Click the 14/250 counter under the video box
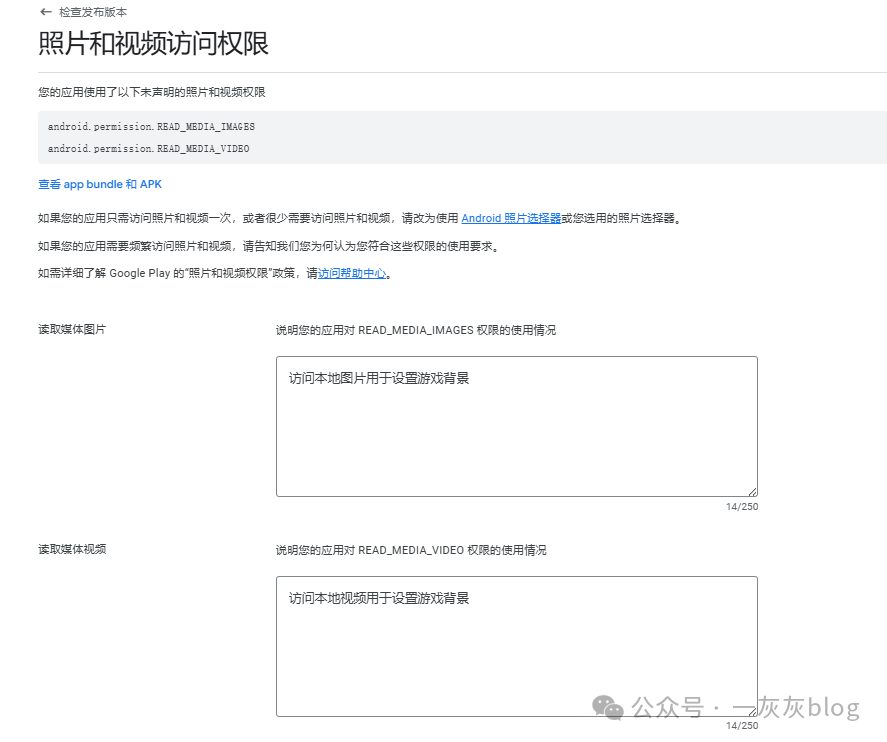Image resolution: width=887 pixels, height=742 pixels. click(743, 726)
